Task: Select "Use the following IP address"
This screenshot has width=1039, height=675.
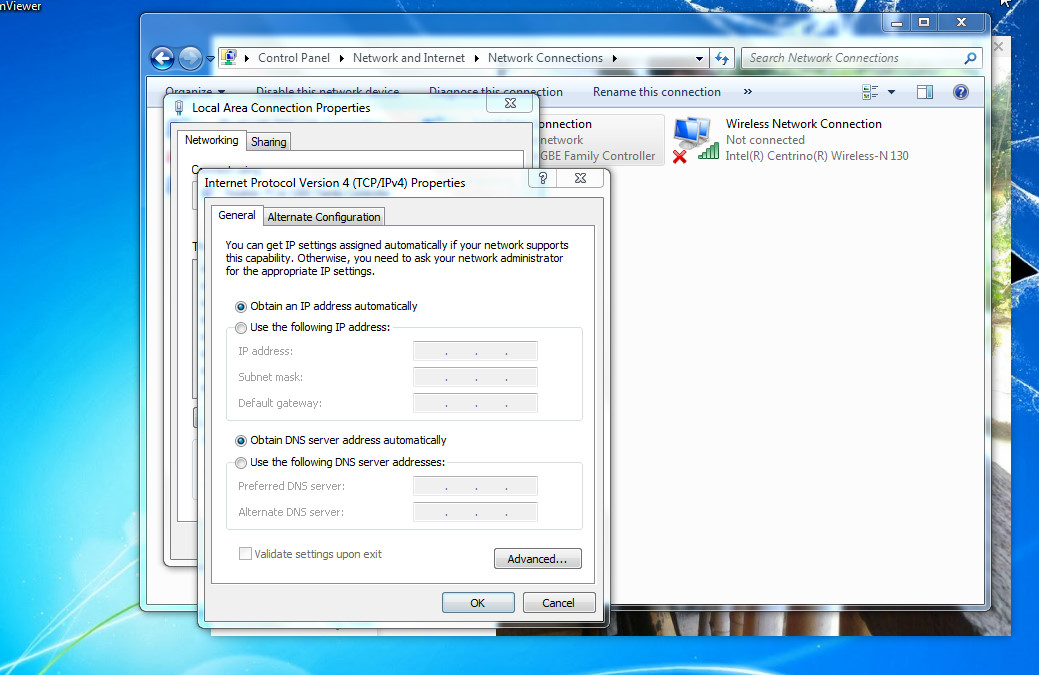Action: click(x=241, y=327)
